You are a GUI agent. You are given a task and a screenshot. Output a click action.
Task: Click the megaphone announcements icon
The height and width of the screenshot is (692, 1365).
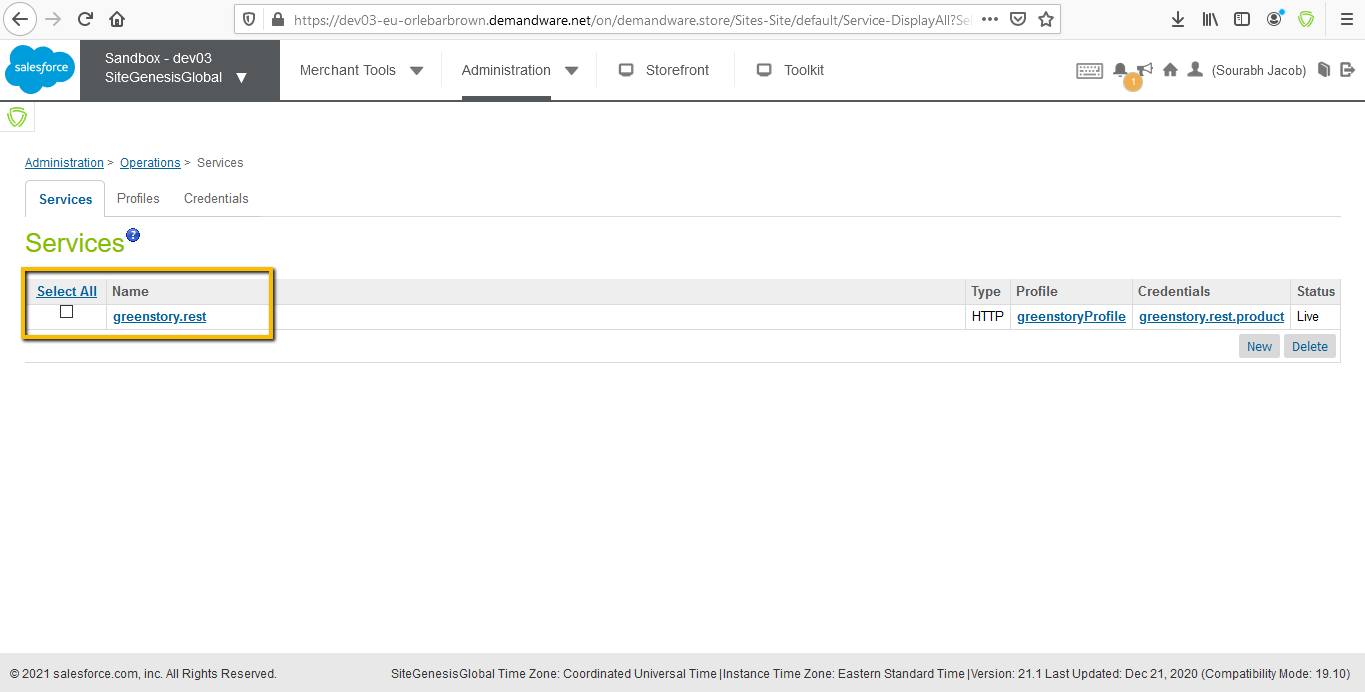pos(1144,69)
